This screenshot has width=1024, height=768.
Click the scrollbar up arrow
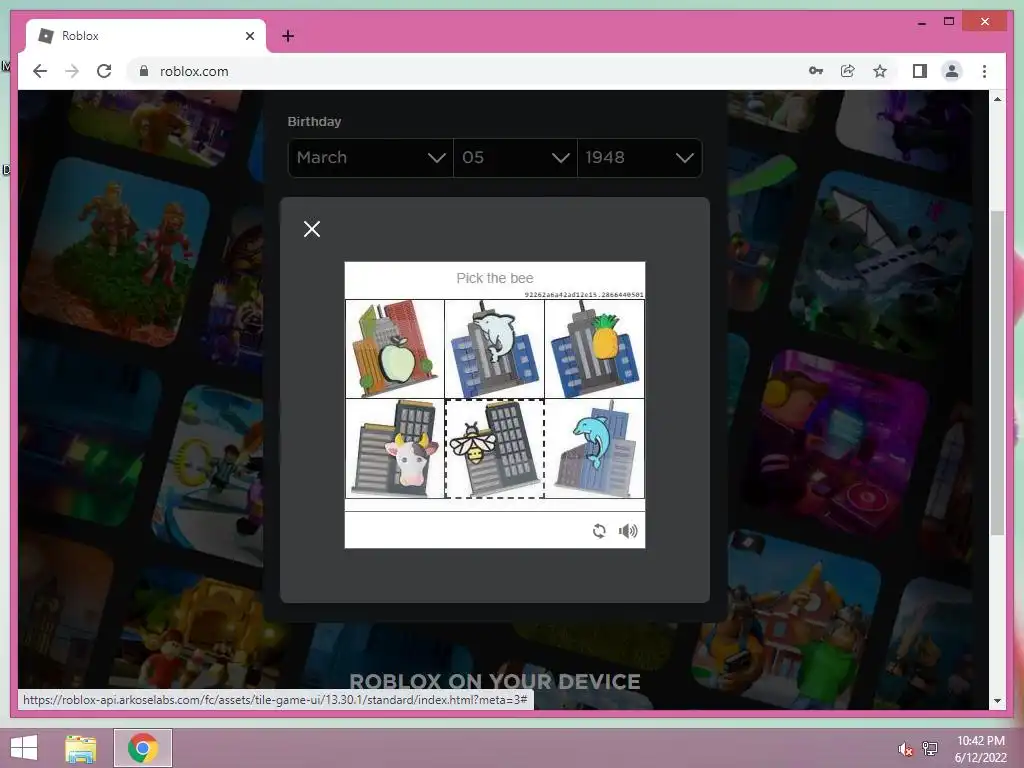pos(997,99)
